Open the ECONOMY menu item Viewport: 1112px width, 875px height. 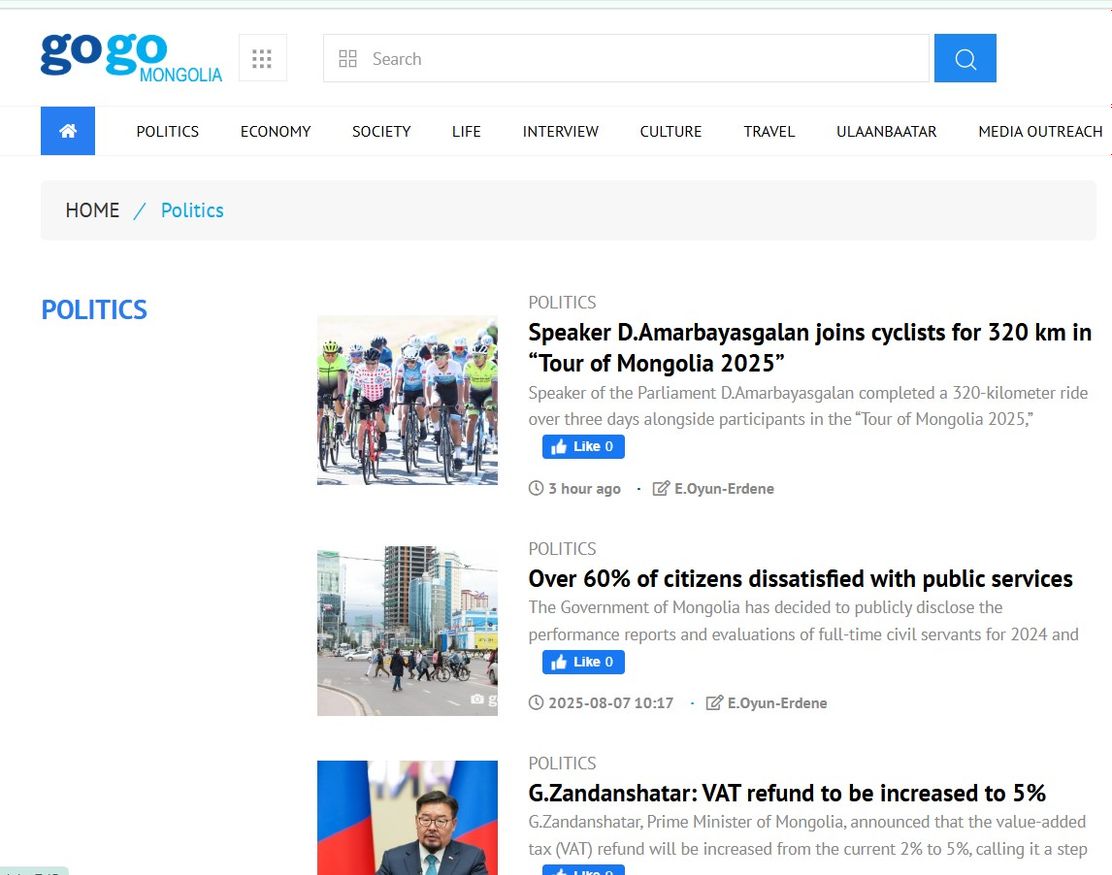pos(275,131)
